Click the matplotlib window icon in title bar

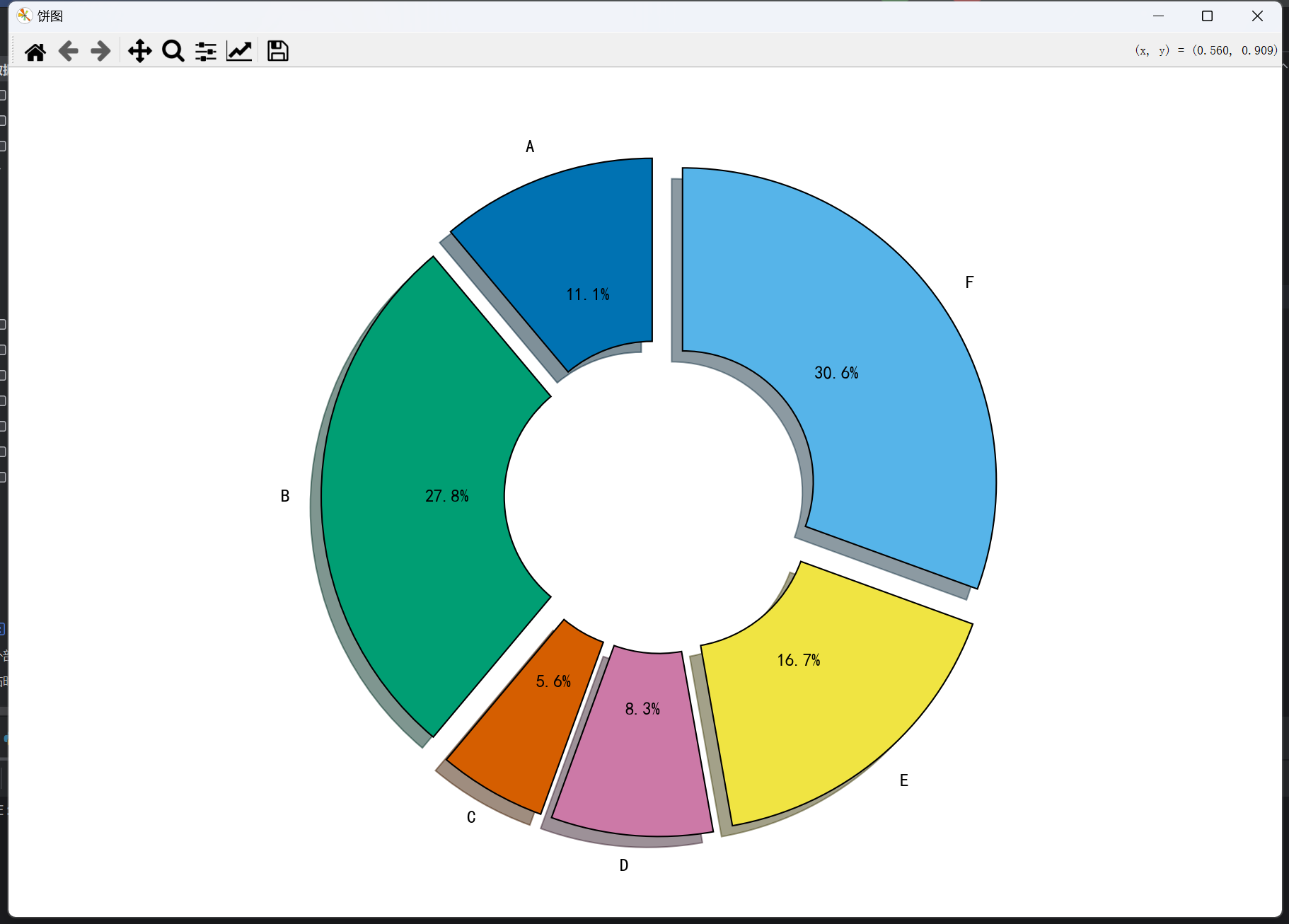pyautogui.click(x=25, y=16)
